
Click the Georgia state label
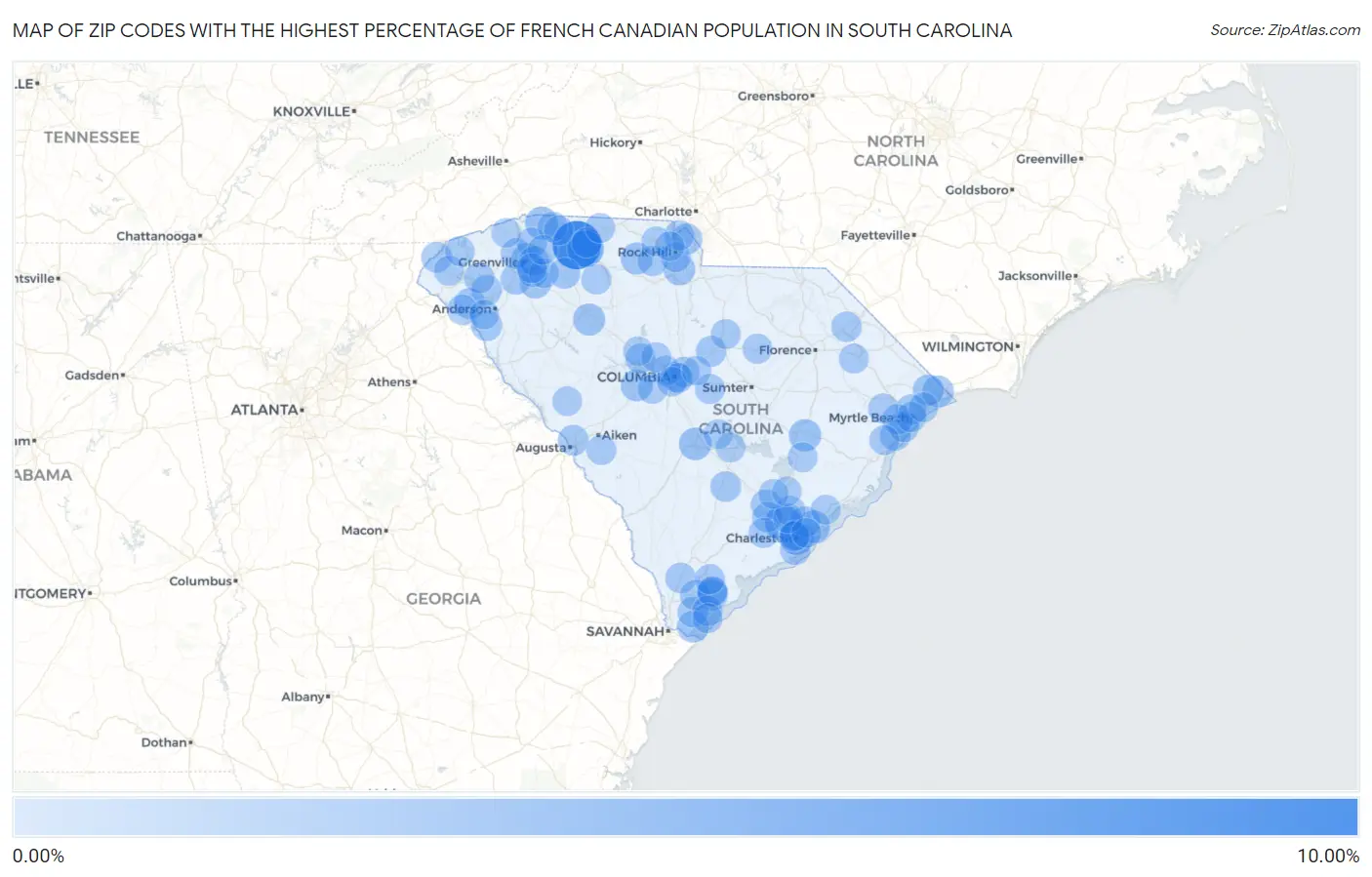pyautogui.click(x=444, y=599)
